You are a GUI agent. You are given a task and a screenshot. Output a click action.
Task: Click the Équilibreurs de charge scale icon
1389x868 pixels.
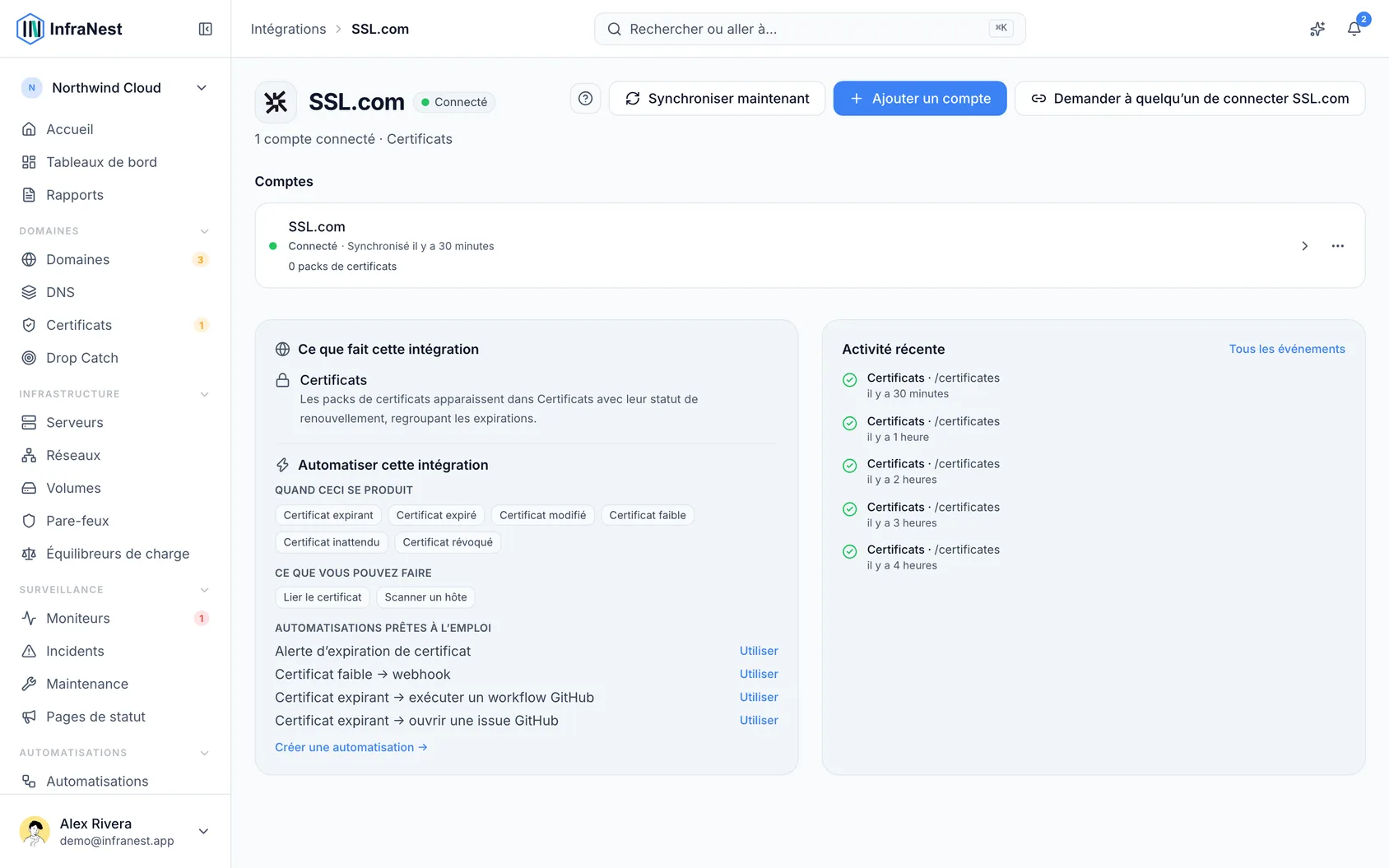click(x=29, y=554)
